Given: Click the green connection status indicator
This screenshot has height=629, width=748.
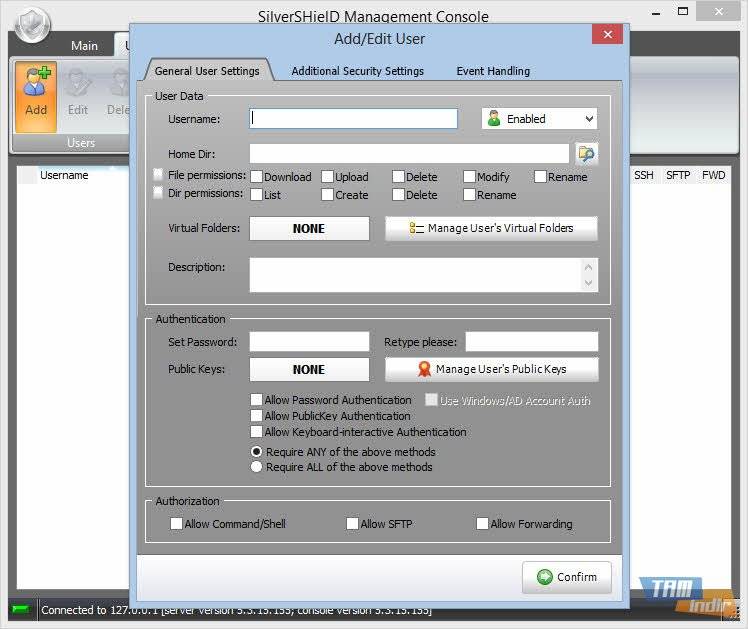Looking at the screenshot, I should tap(20, 609).
